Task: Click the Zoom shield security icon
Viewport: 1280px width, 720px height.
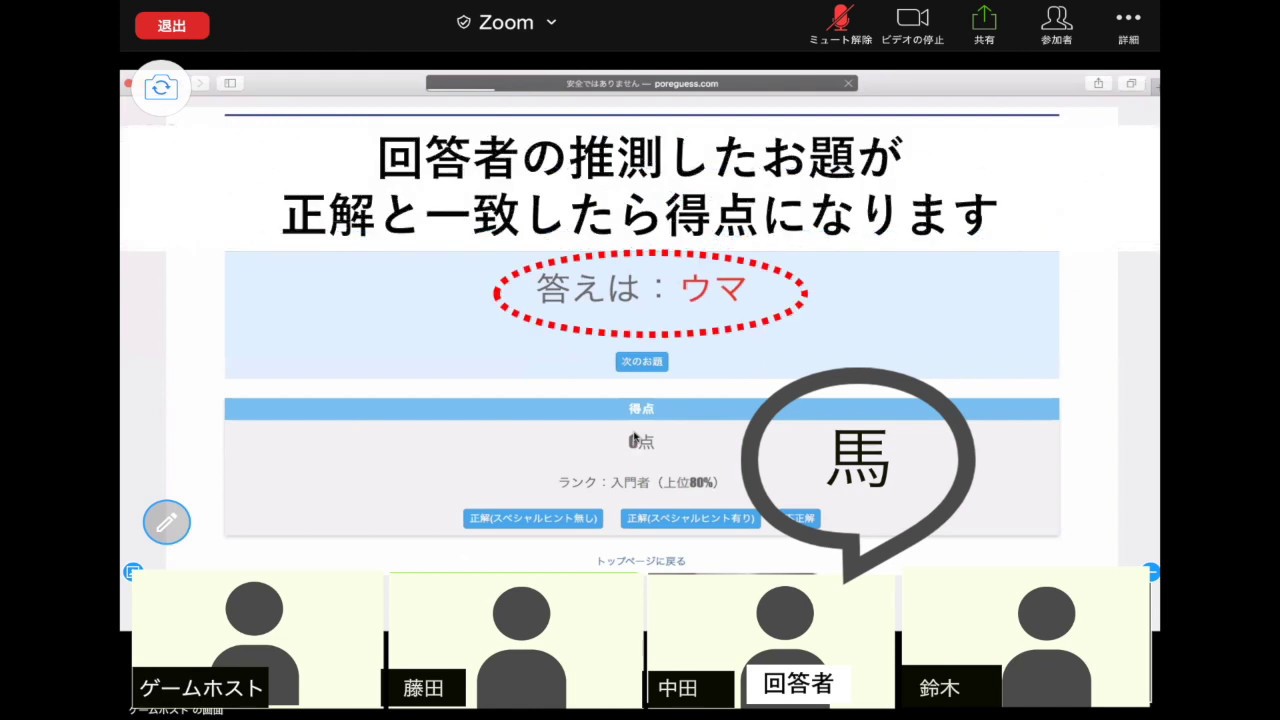Action: 463,22
